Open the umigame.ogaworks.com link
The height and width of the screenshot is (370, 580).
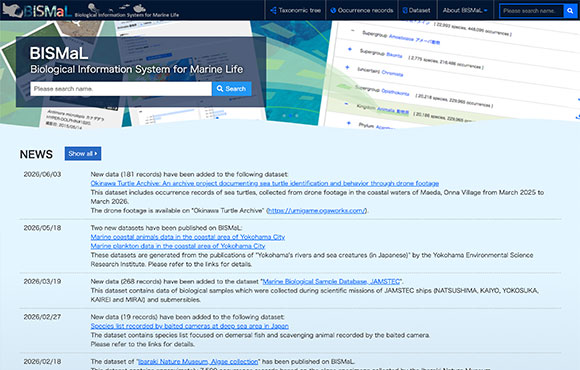[x=316, y=211]
